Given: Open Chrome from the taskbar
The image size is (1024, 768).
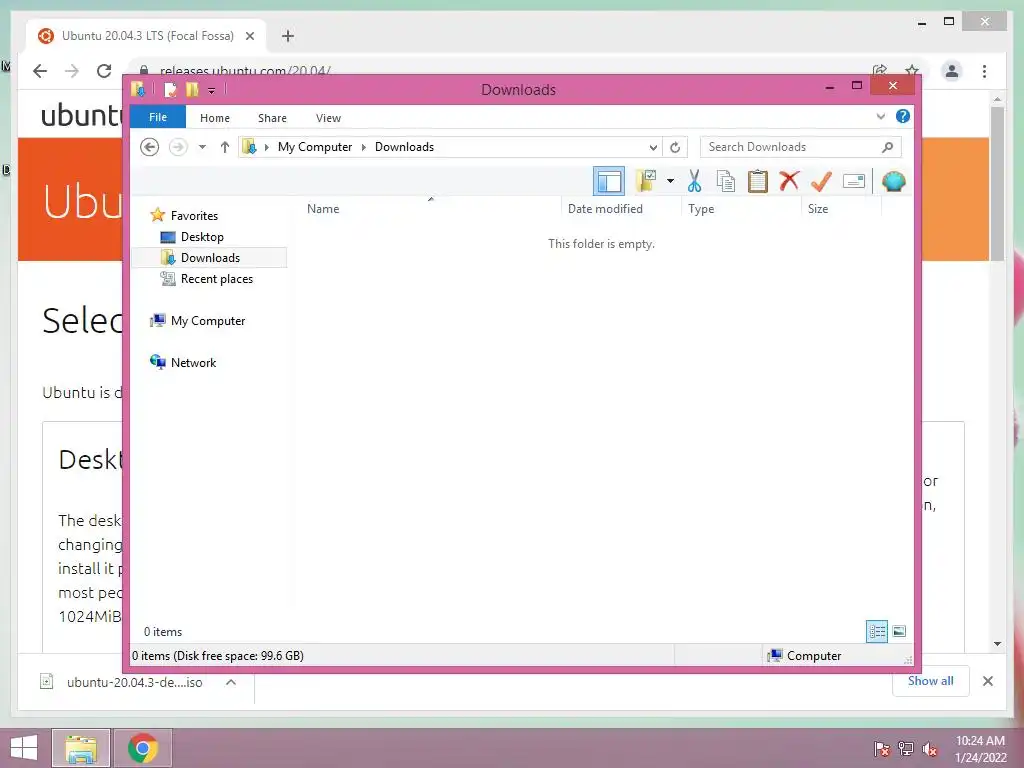Looking at the screenshot, I should click(x=143, y=748).
